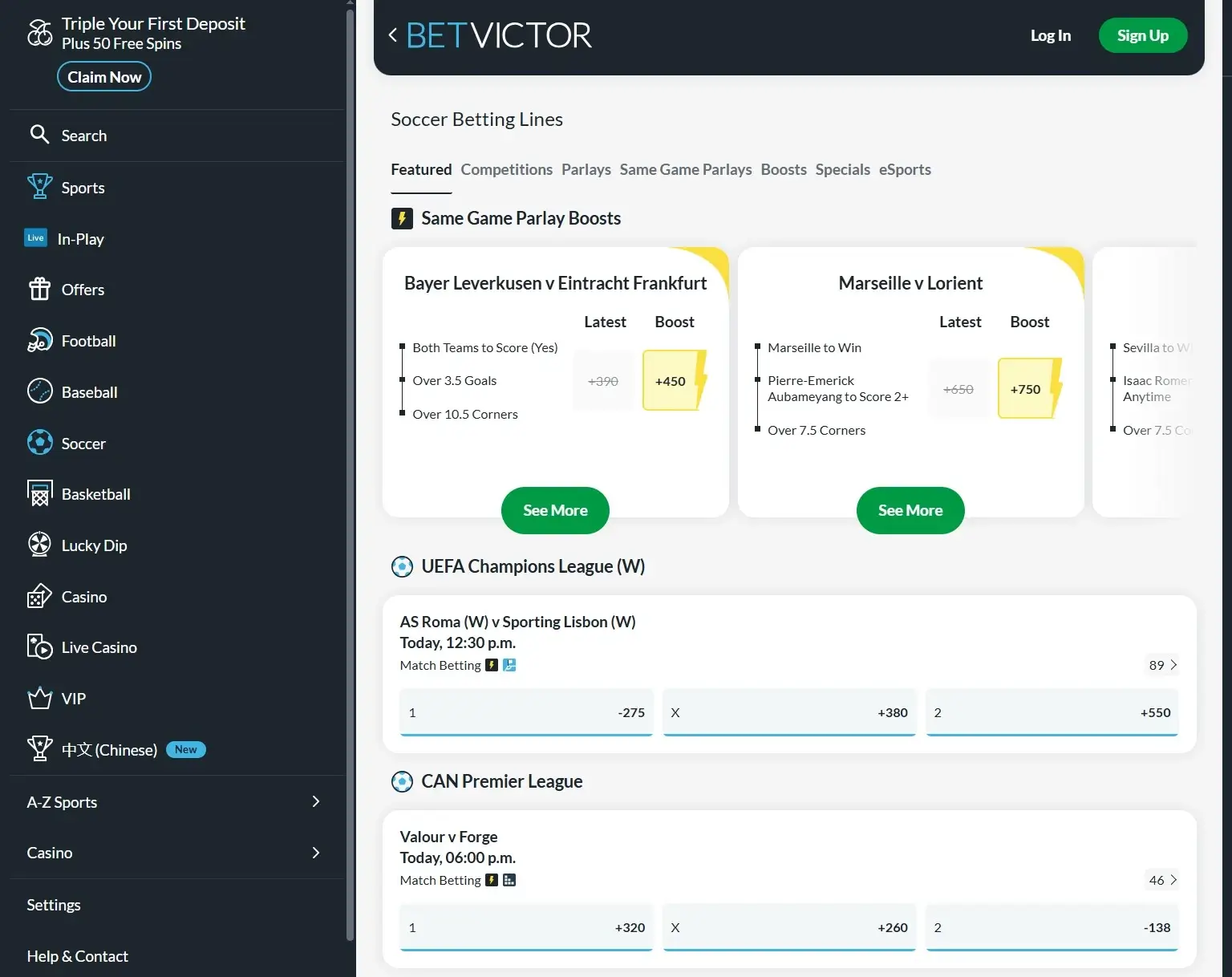Select the Baseball icon in sidebar
The height and width of the screenshot is (977, 1232).
(x=39, y=391)
